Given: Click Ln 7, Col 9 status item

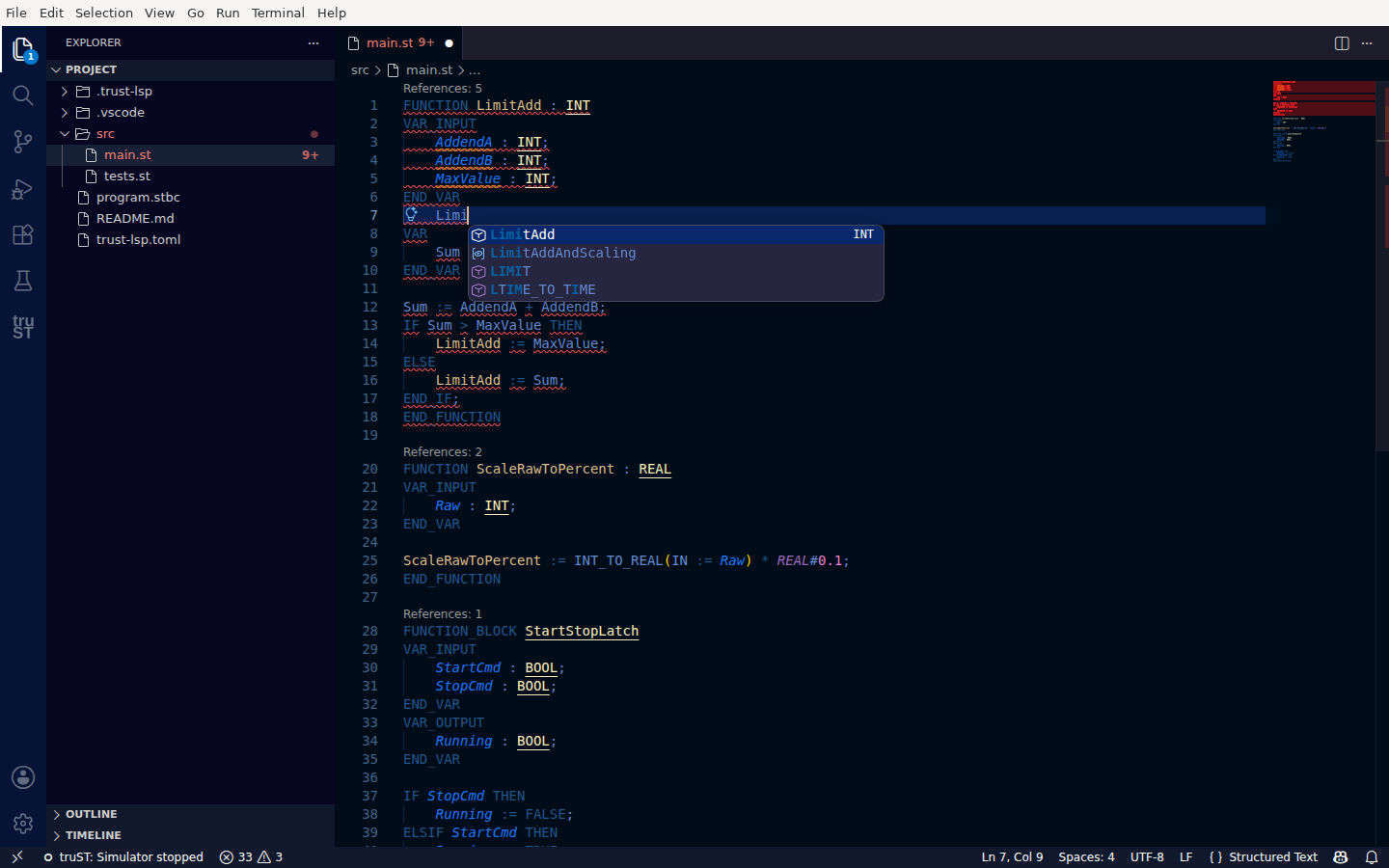Looking at the screenshot, I should pyautogui.click(x=1012, y=856).
